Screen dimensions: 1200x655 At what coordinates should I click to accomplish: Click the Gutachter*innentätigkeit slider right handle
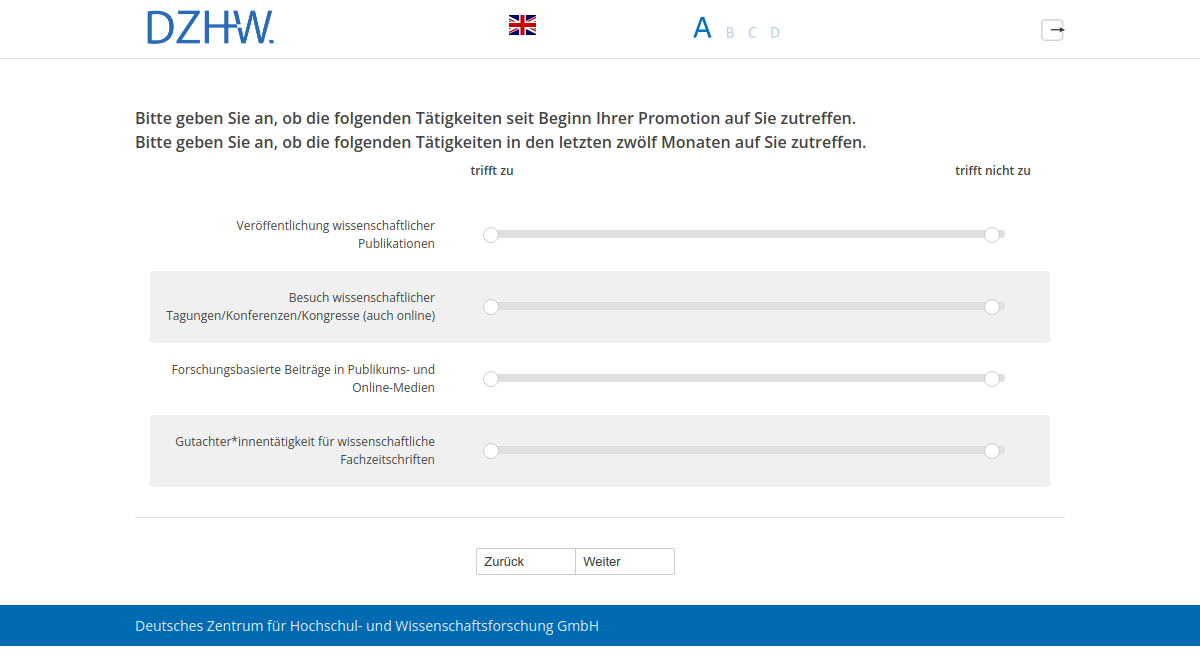[x=993, y=451]
